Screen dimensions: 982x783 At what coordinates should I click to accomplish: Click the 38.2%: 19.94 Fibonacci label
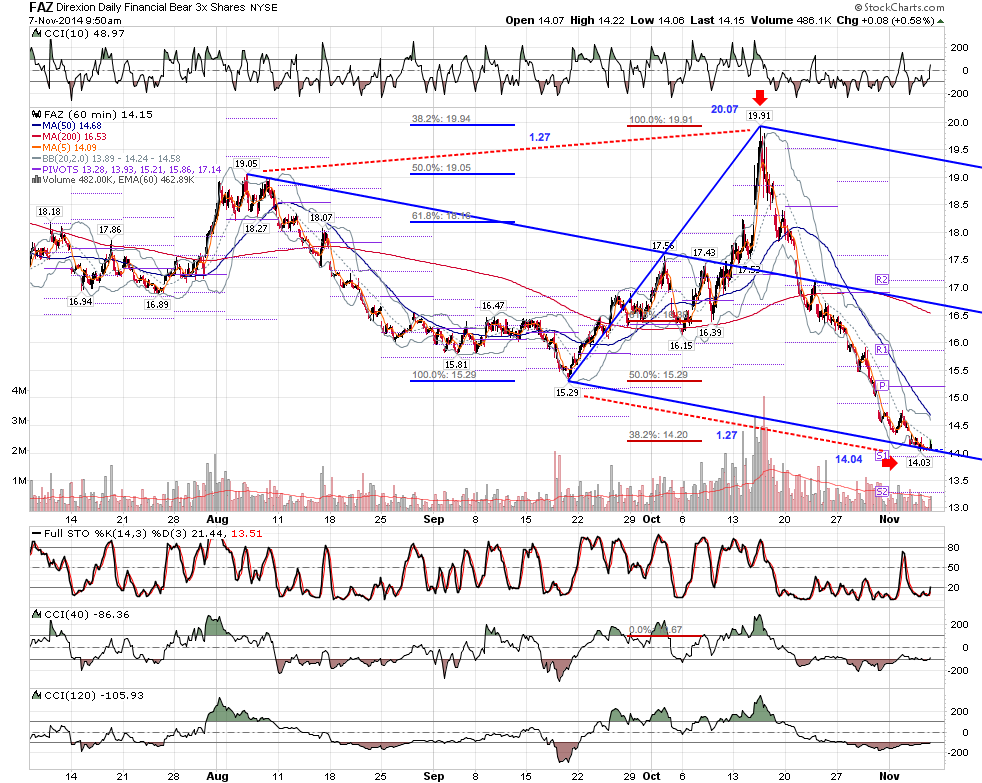tap(441, 118)
